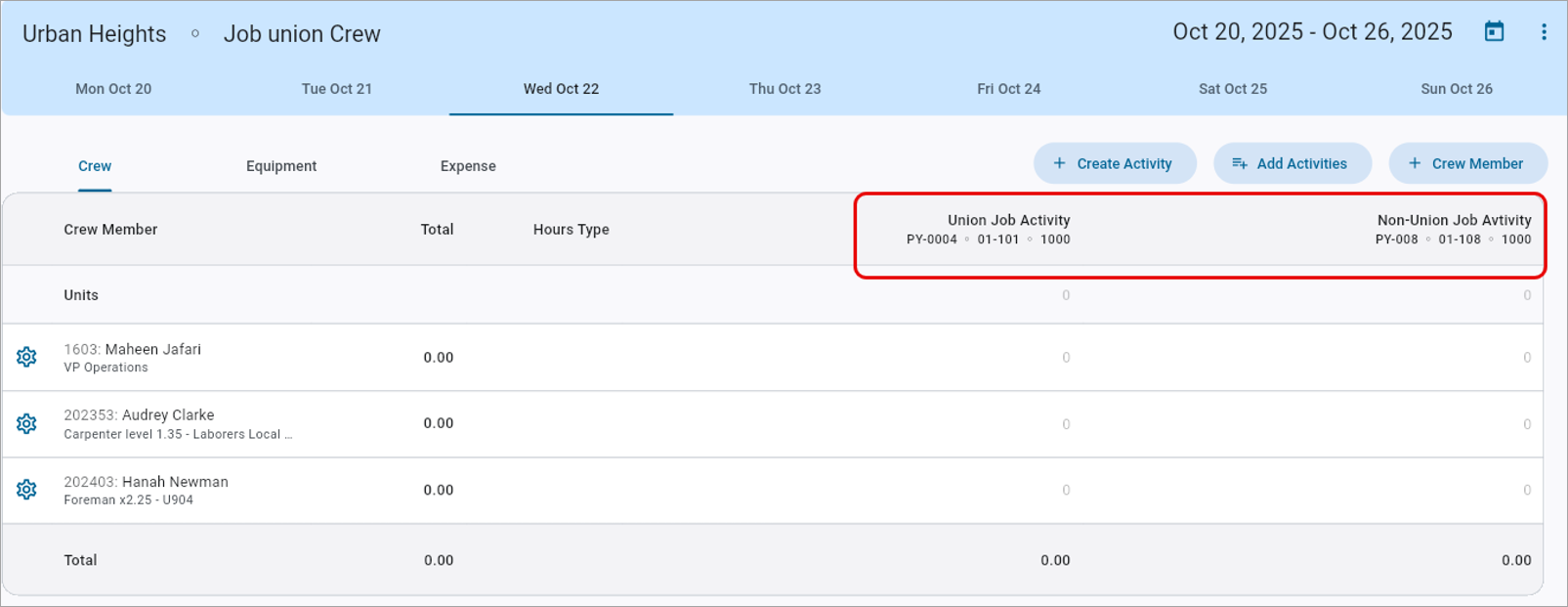
Task: Switch to the Equipment tab
Action: (x=281, y=166)
